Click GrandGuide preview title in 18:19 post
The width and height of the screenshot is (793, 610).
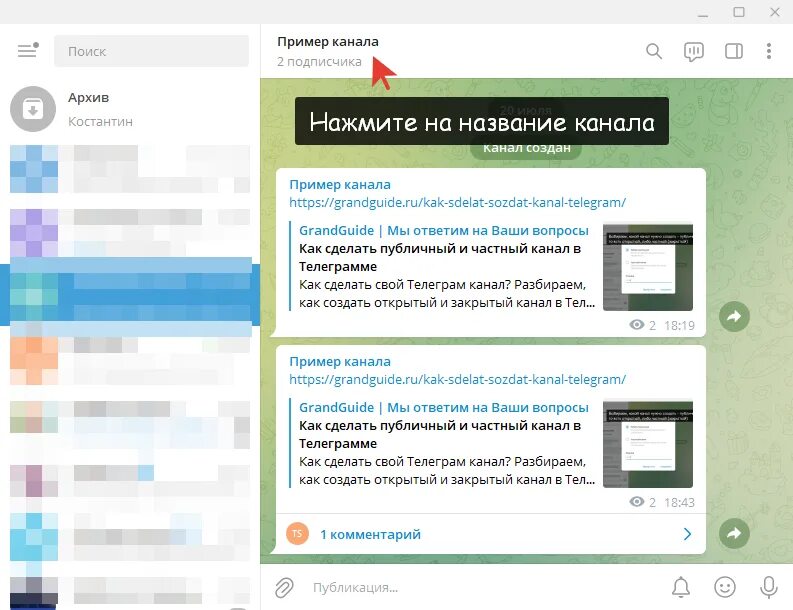pyautogui.click(x=444, y=231)
